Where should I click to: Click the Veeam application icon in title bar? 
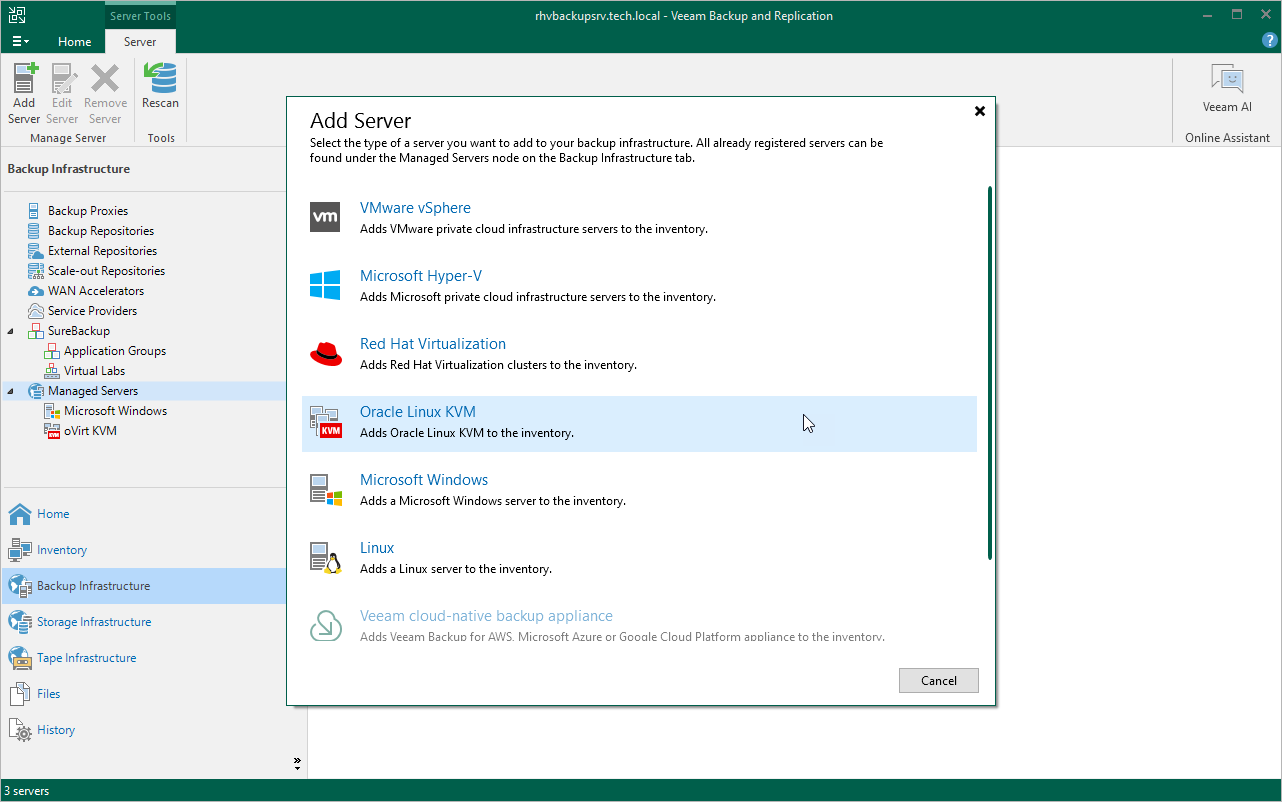[x=17, y=15]
